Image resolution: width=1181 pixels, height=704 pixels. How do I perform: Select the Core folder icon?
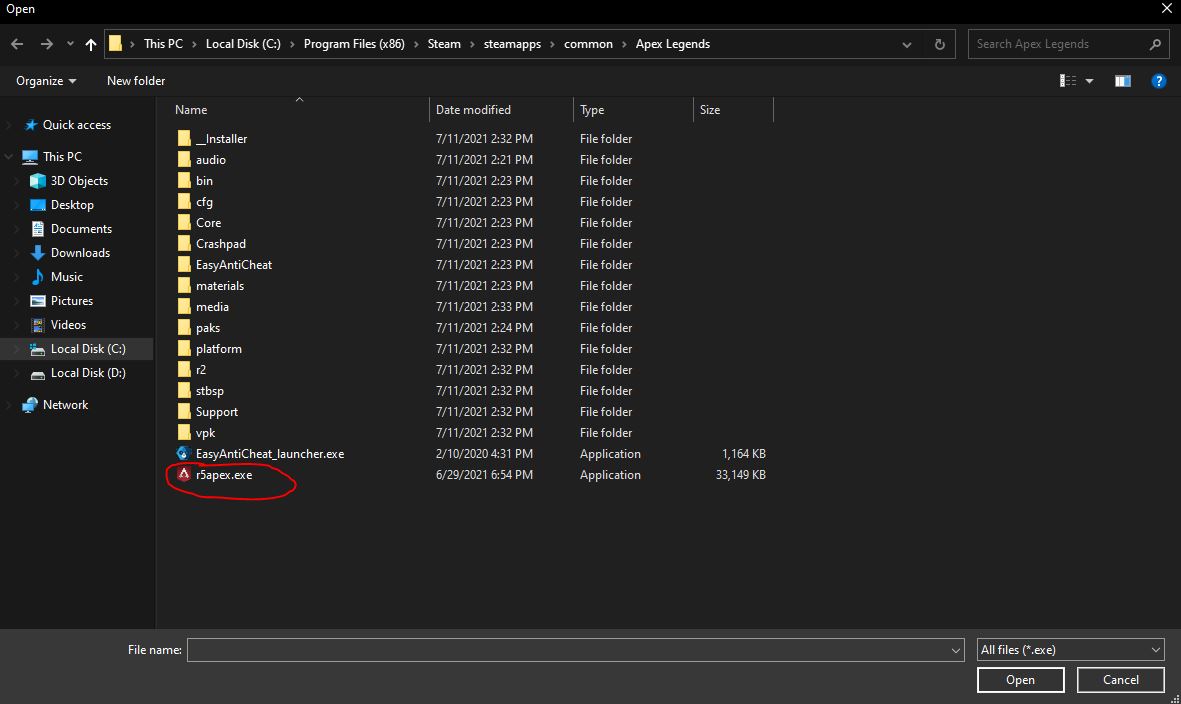(x=184, y=223)
